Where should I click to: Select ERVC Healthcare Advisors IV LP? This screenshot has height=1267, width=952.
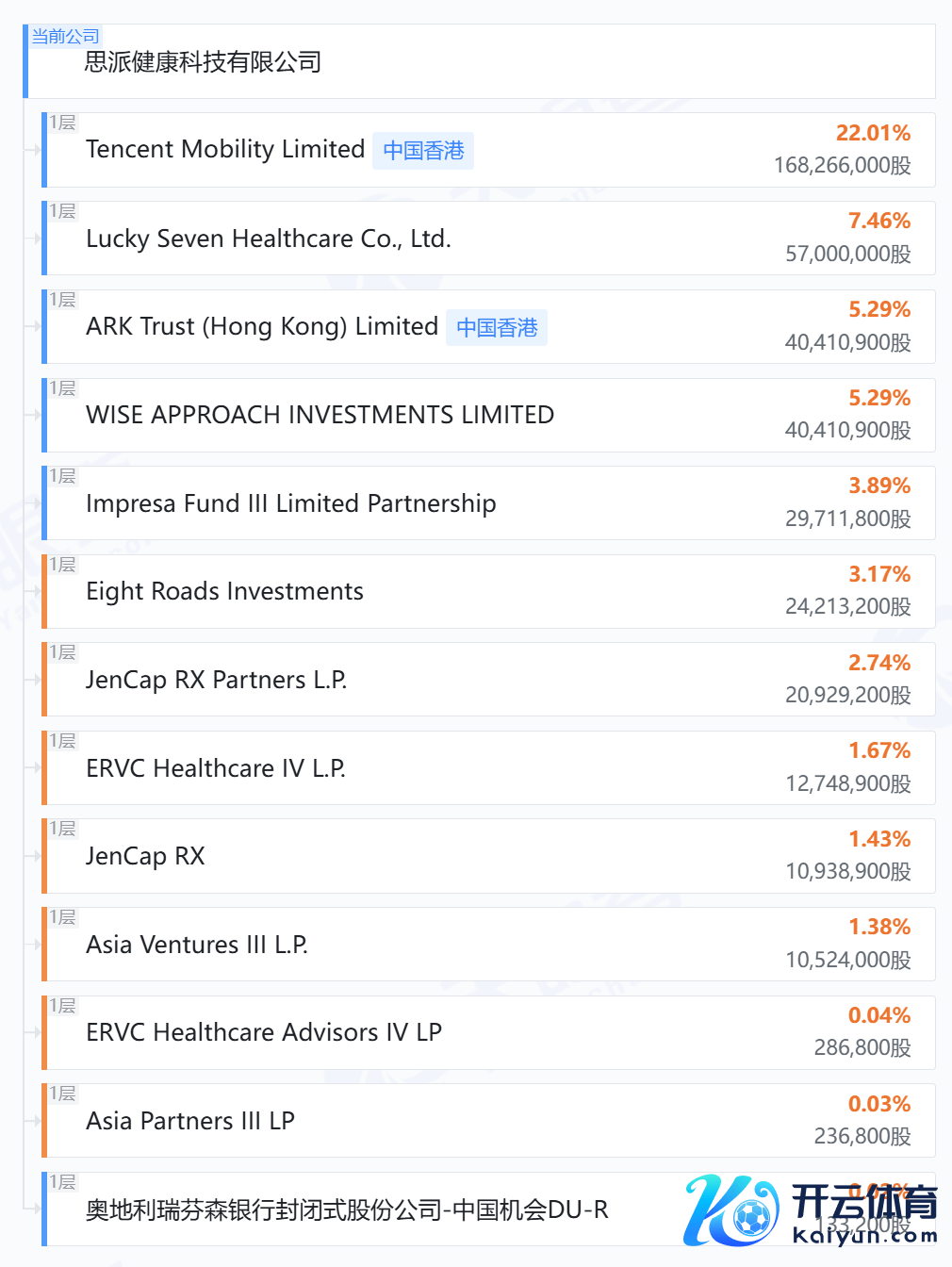263,1033
